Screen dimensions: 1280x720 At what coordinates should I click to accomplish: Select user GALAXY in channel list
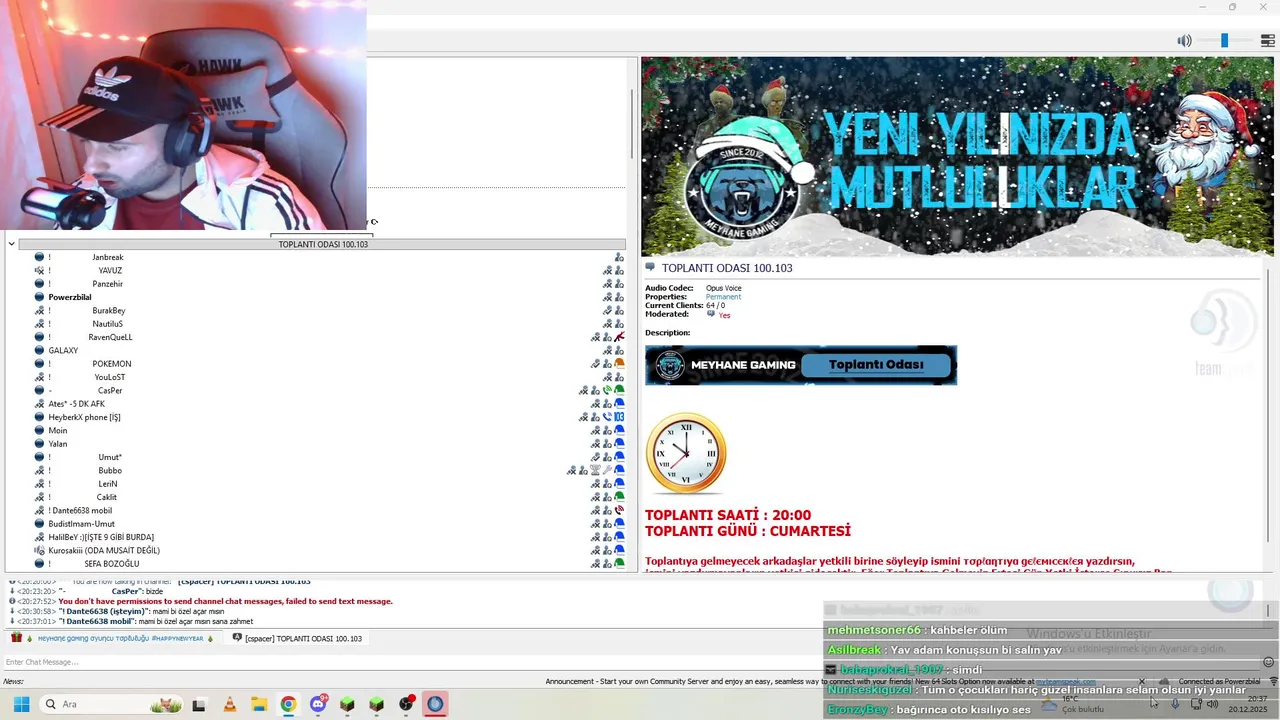tap(63, 350)
